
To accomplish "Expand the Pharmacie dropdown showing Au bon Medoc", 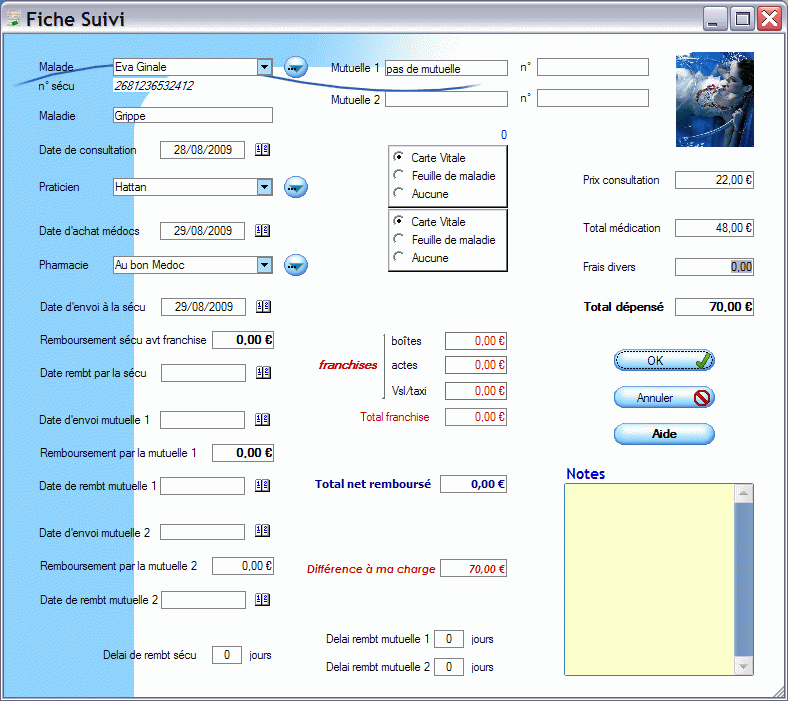I will 264,265.
